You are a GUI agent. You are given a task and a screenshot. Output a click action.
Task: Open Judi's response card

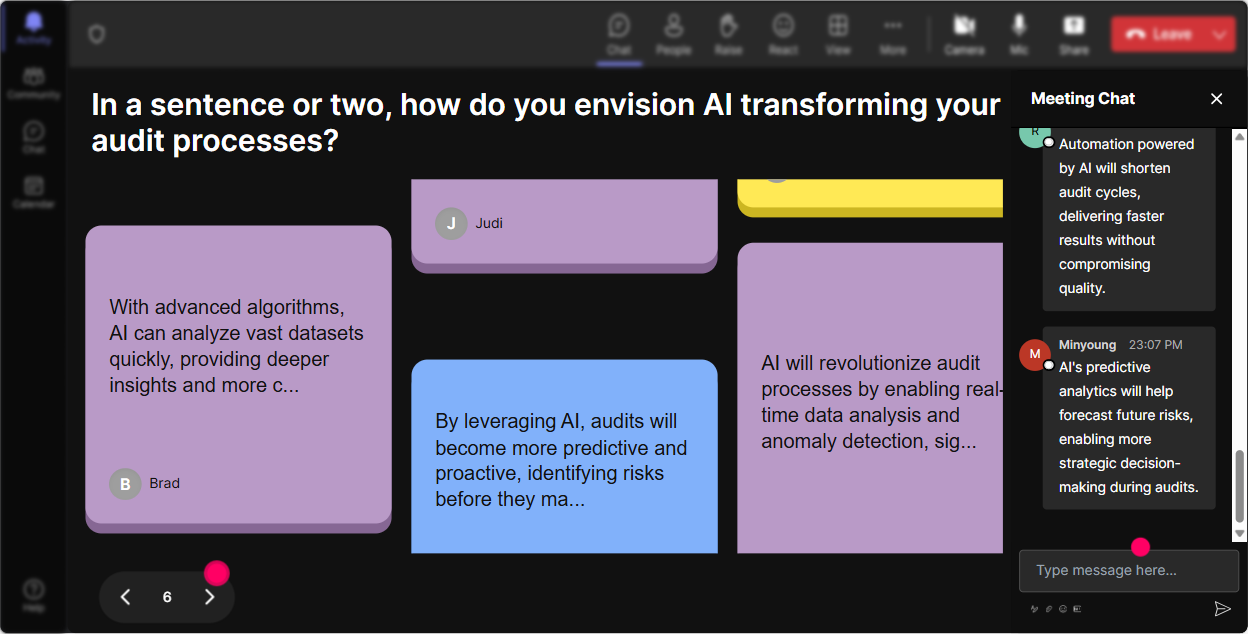(564, 226)
